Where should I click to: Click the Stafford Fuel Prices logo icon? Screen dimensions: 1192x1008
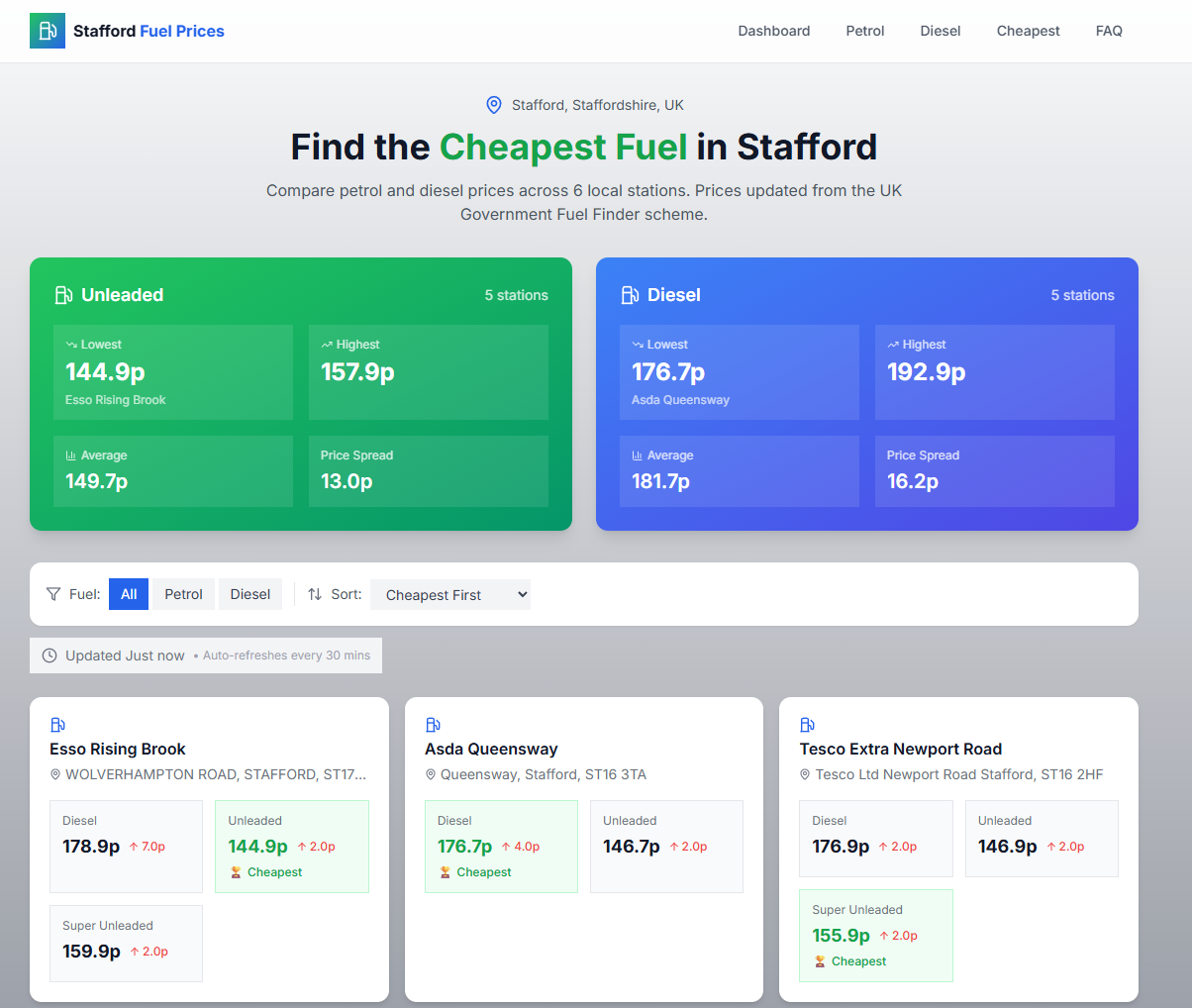click(48, 31)
